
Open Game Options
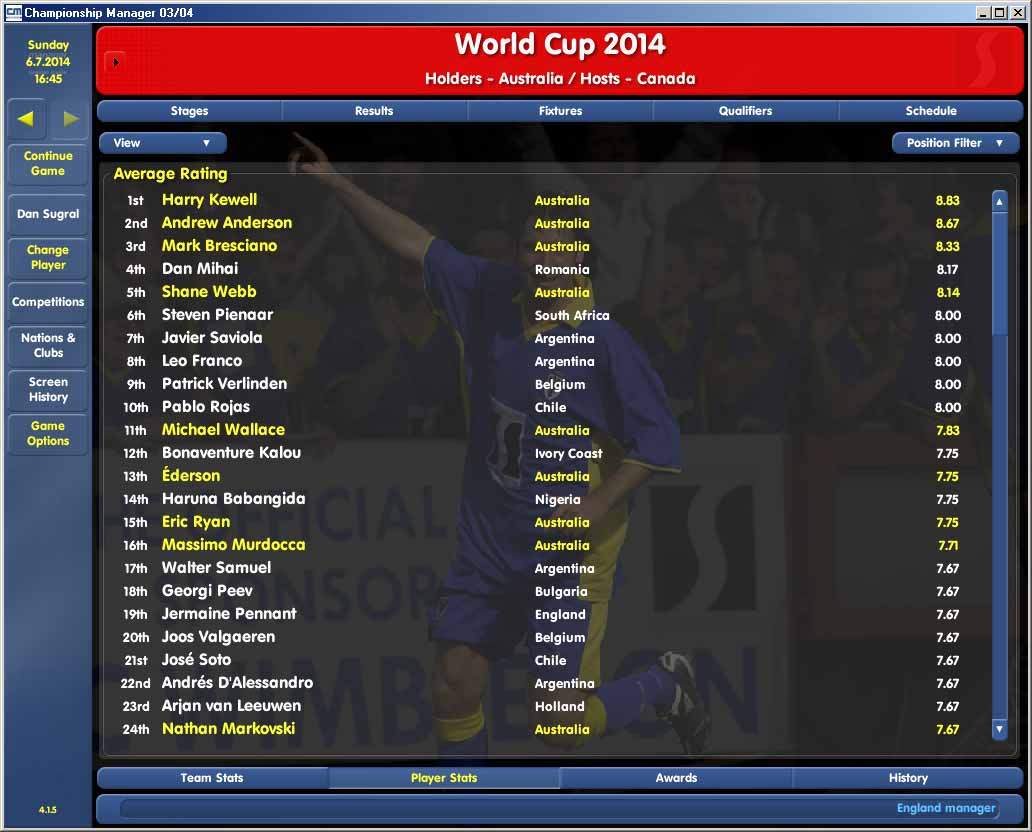pos(48,433)
